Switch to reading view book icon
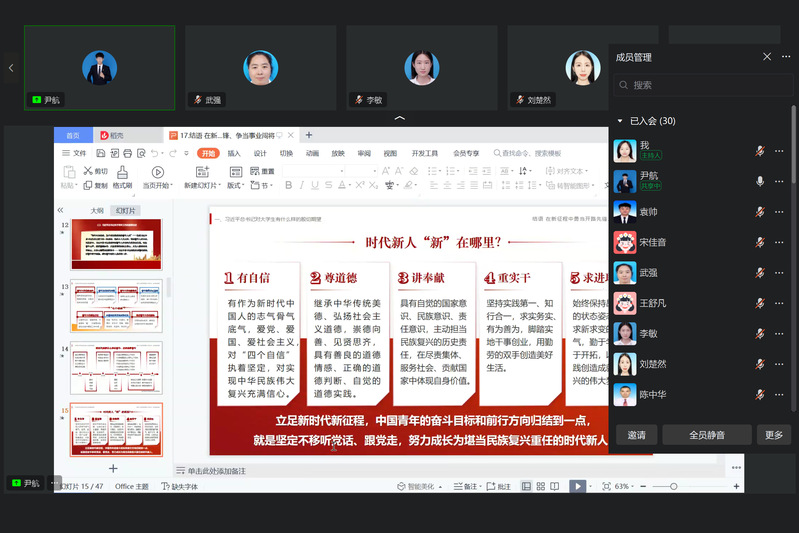The image size is (799, 533). [554, 486]
